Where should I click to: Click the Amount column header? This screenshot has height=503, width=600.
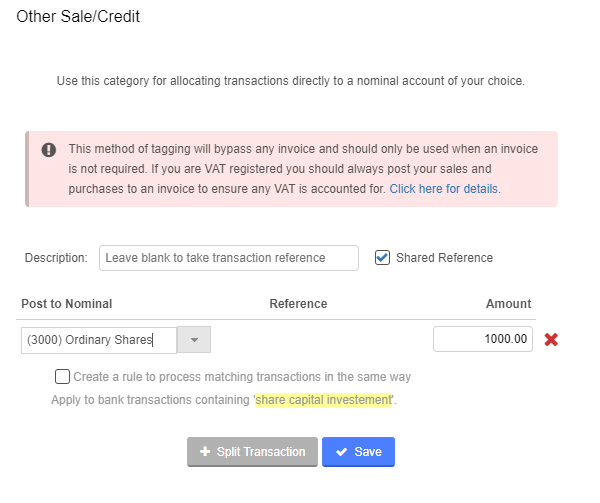tap(509, 304)
